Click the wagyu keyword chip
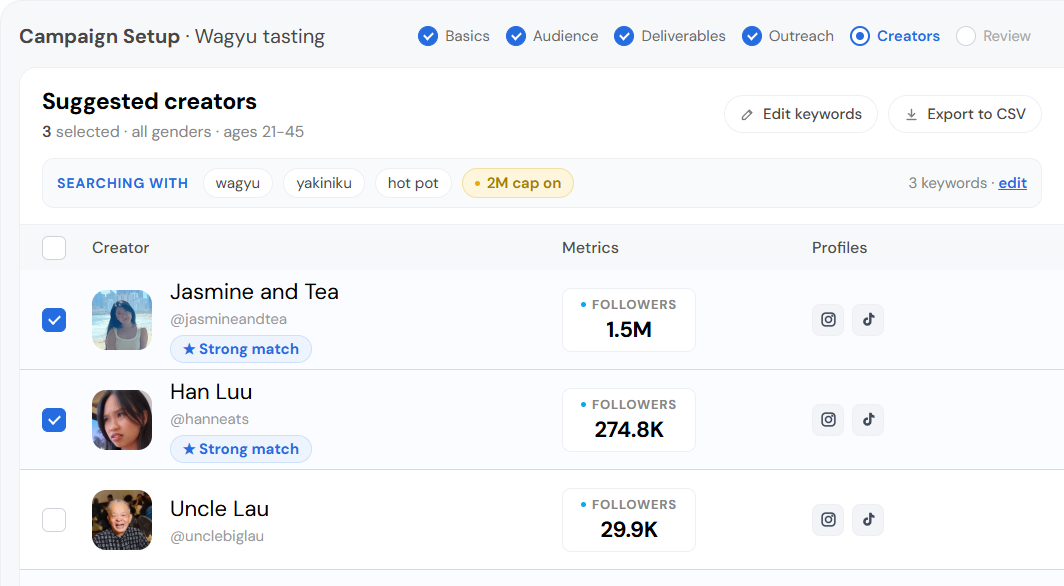This screenshot has height=586, width=1064. (x=238, y=183)
